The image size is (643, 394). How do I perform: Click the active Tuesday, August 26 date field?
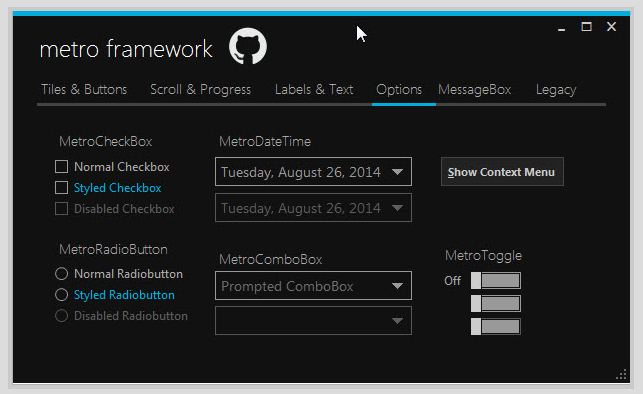(313, 171)
